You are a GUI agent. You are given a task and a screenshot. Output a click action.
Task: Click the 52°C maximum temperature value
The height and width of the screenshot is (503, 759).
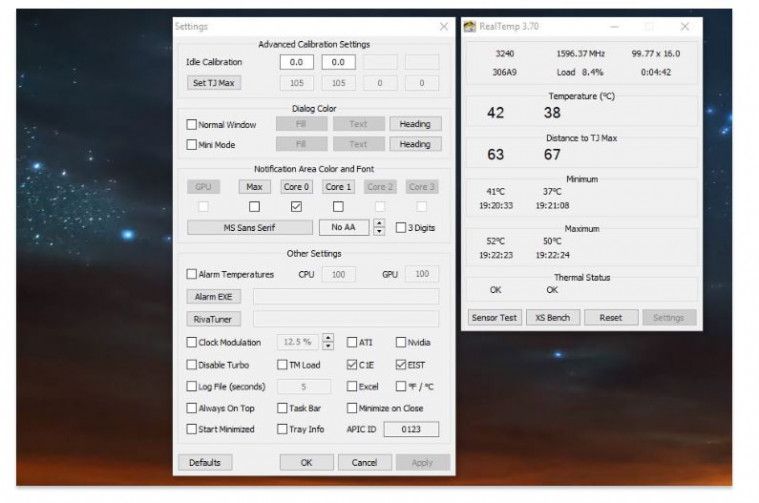(496, 241)
